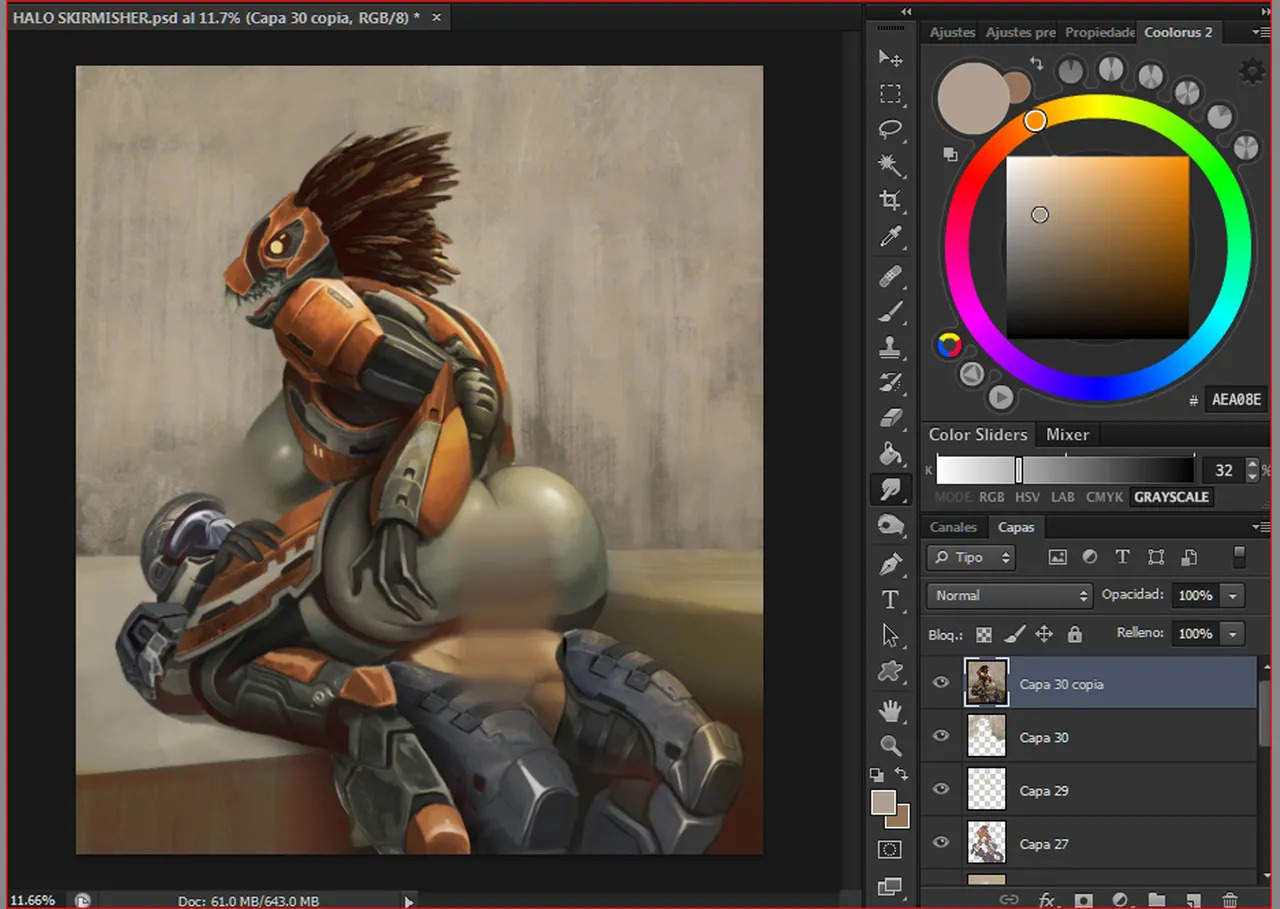Toggle lock position
1280x909 pixels.
click(x=1044, y=634)
